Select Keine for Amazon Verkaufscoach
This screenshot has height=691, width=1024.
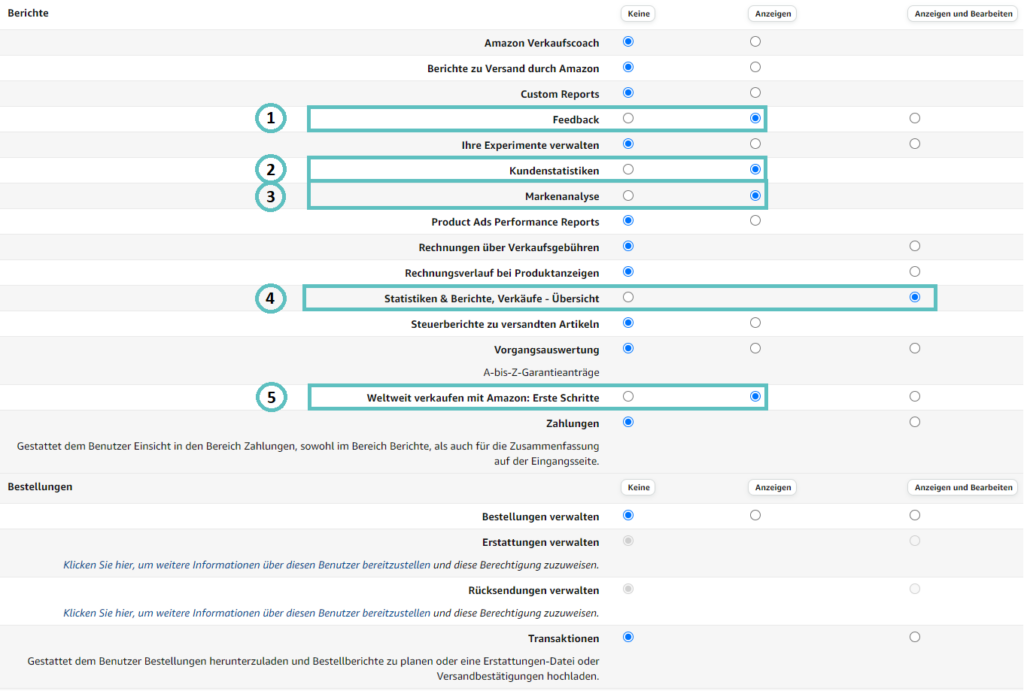(x=628, y=42)
